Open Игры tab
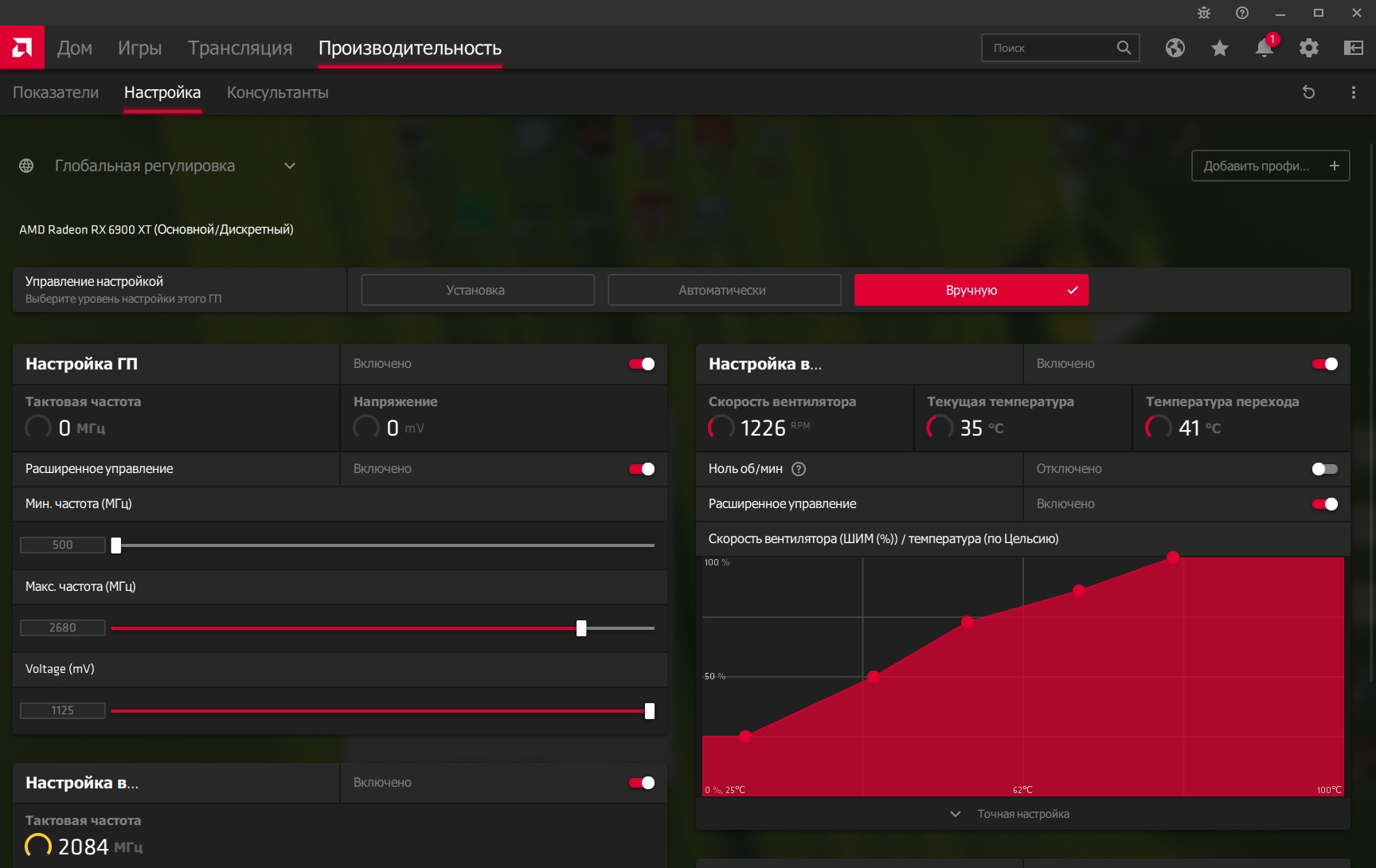 point(140,48)
